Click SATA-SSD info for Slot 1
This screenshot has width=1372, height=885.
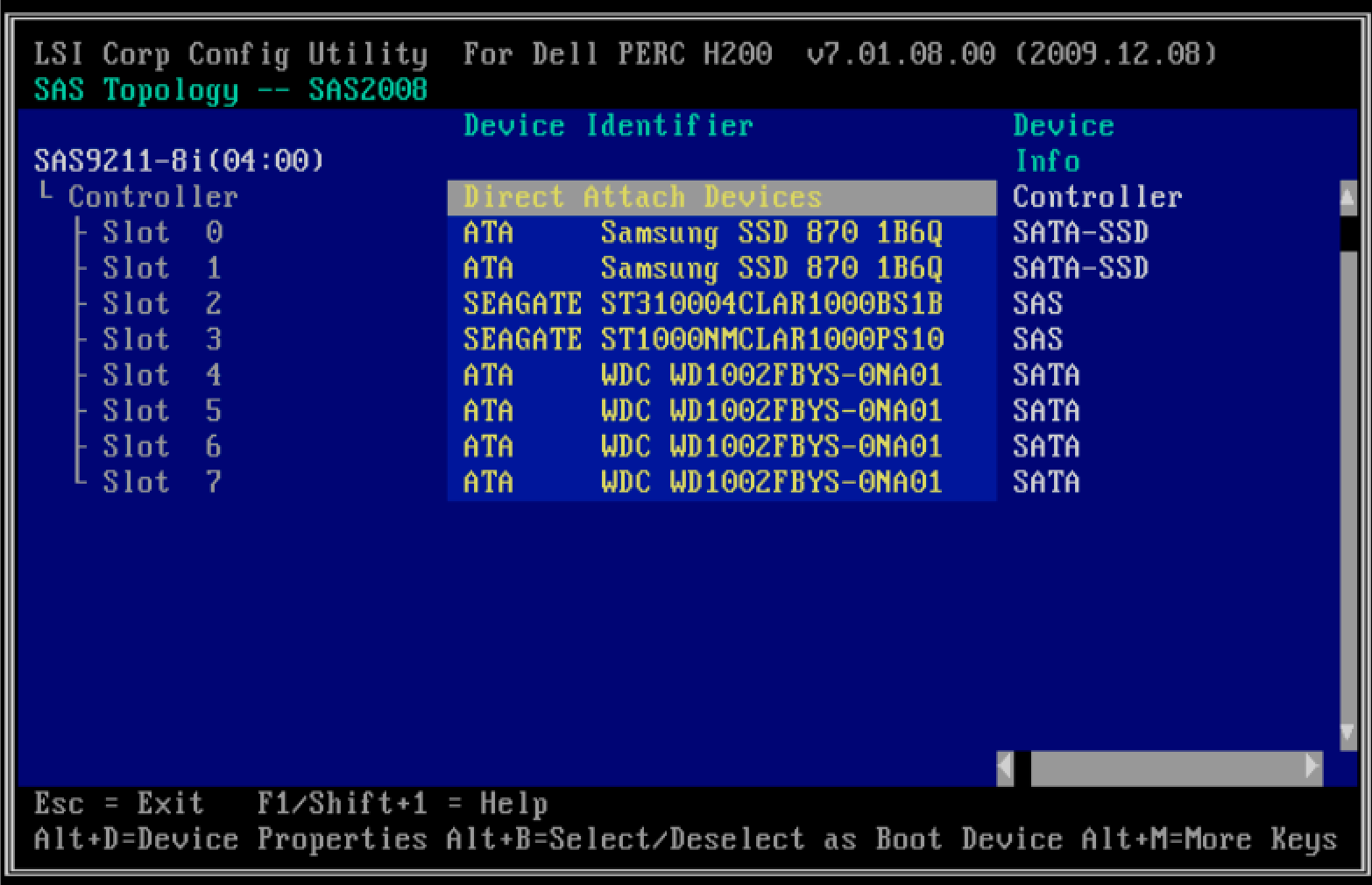click(1081, 268)
